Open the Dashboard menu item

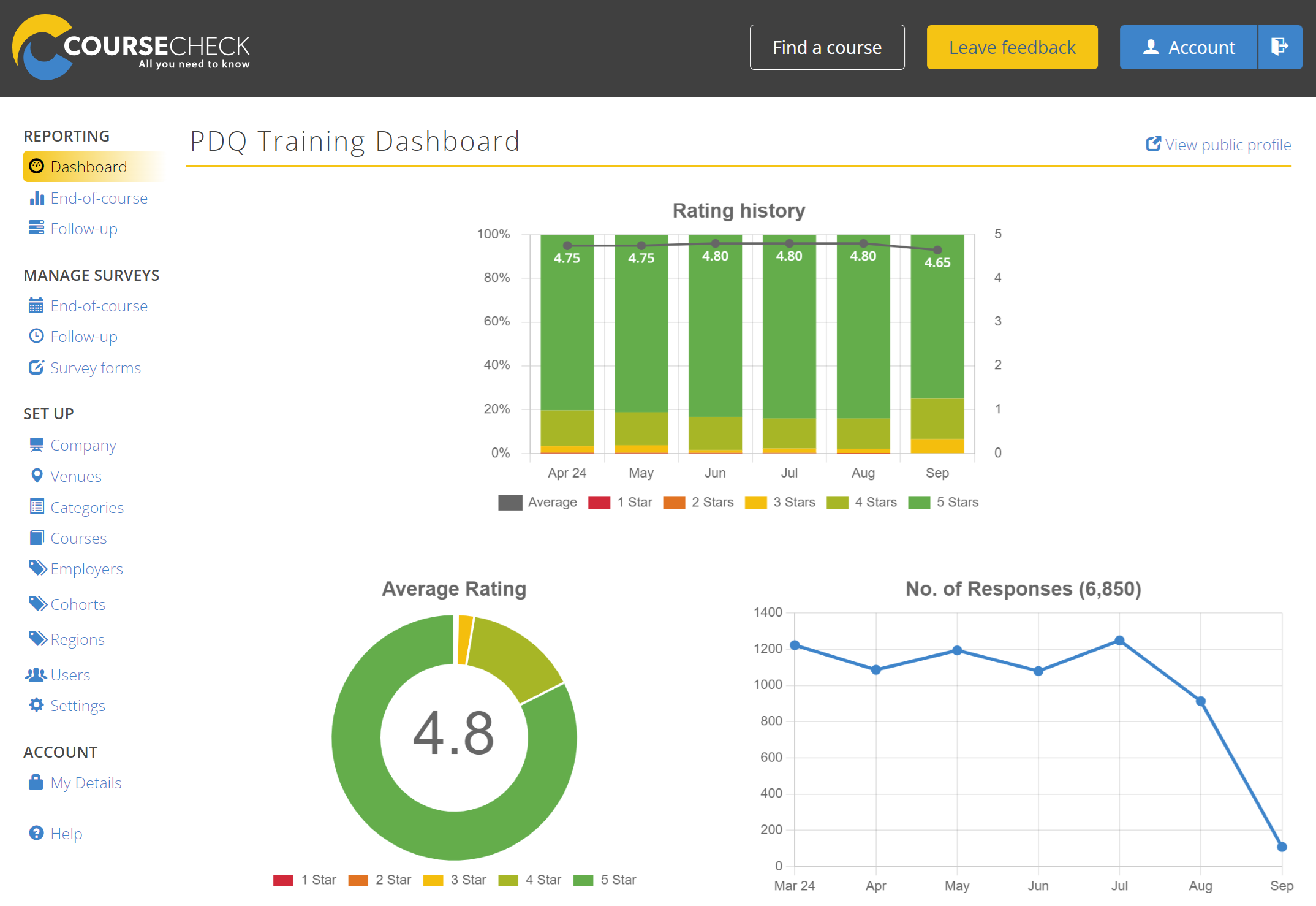93,167
